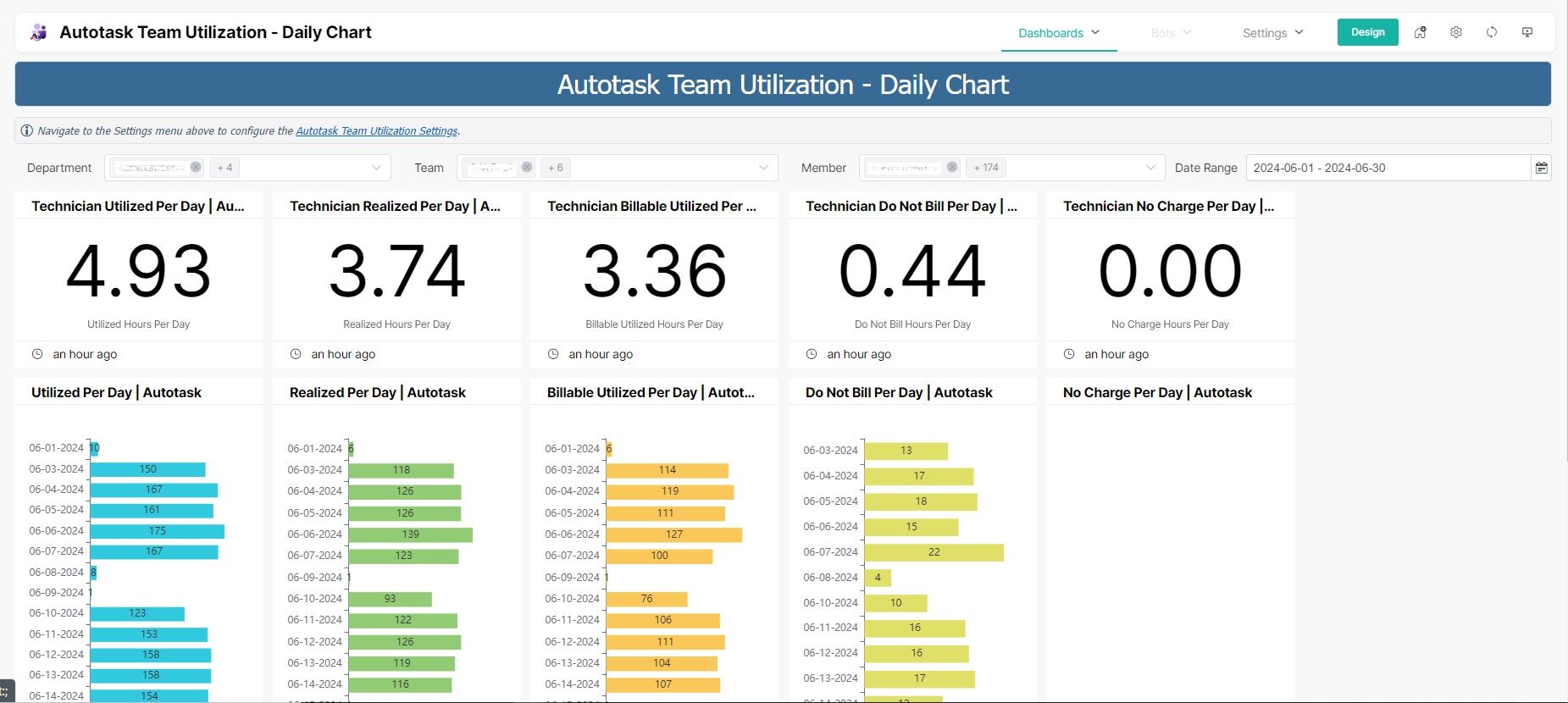
Task: Click the Technician Utilized Per Day card title
Action: (138, 206)
